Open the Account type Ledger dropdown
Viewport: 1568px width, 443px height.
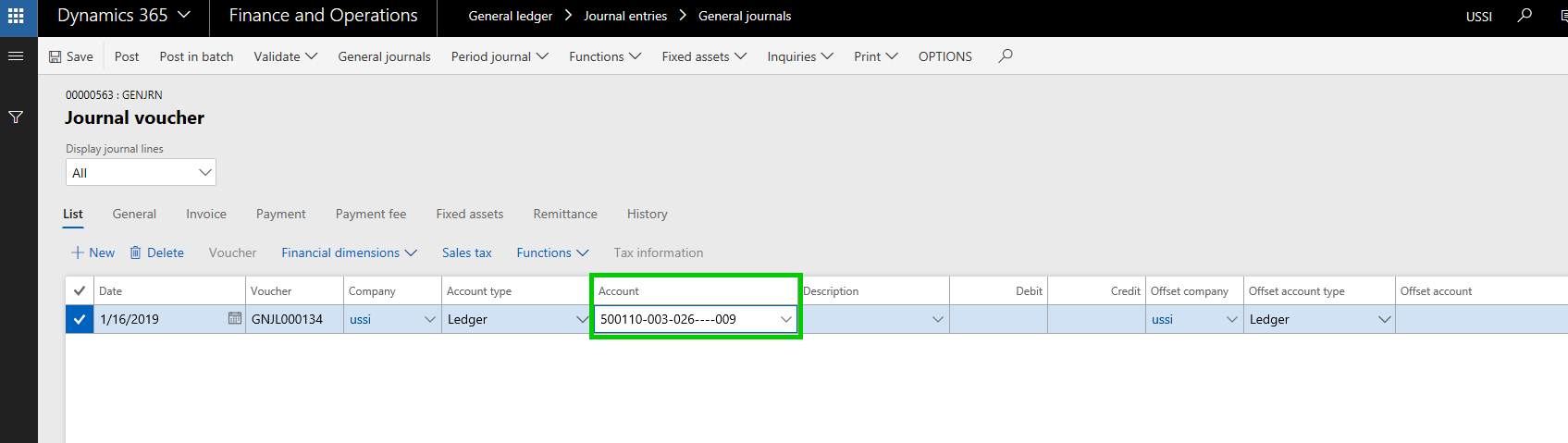tap(582, 319)
